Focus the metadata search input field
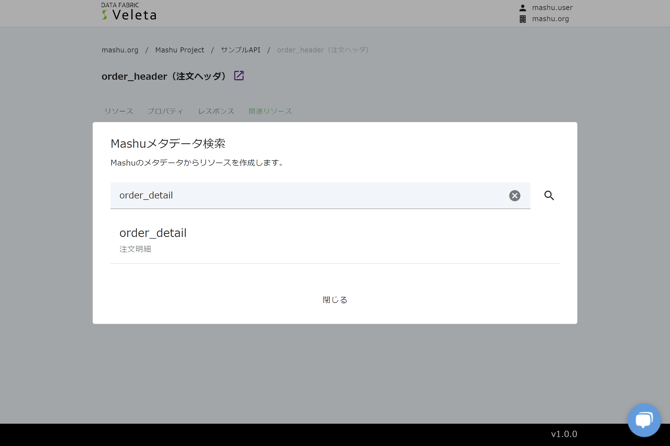 [x=310, y=196]
